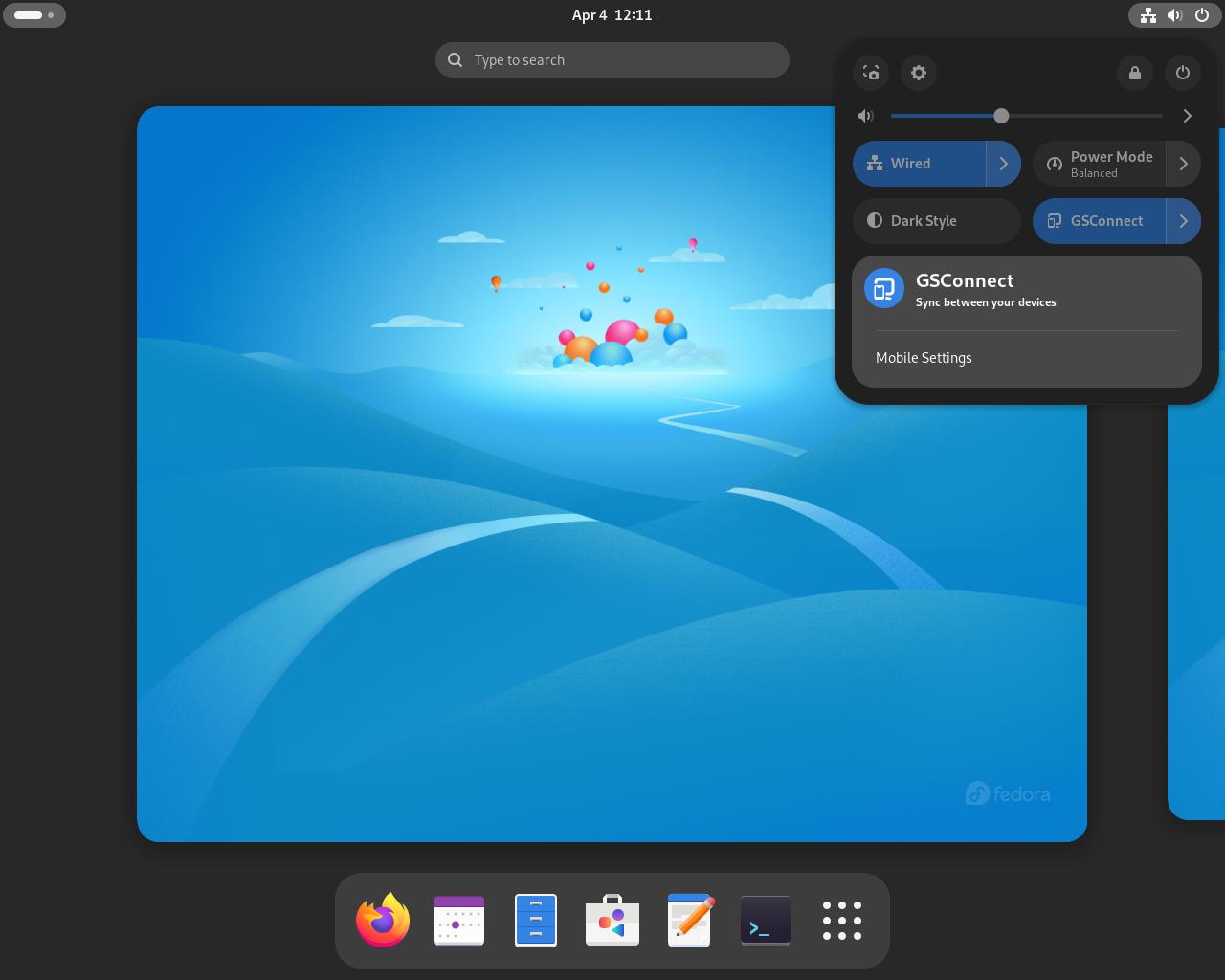Open the power off menu button
Screen dimensions: 1225x980
coord(1183,73)
